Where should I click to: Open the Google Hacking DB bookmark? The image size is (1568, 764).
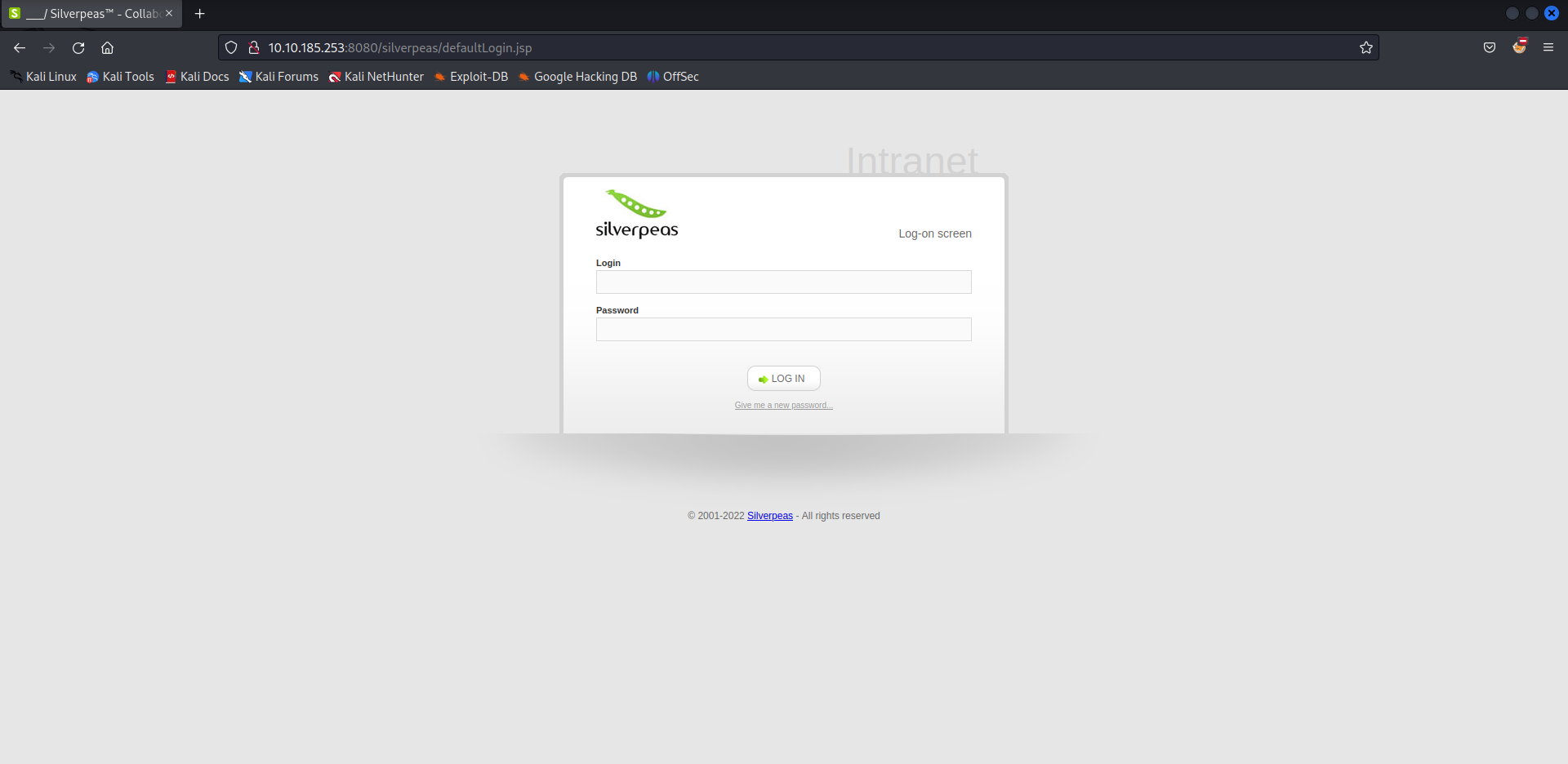click(577, 77)
